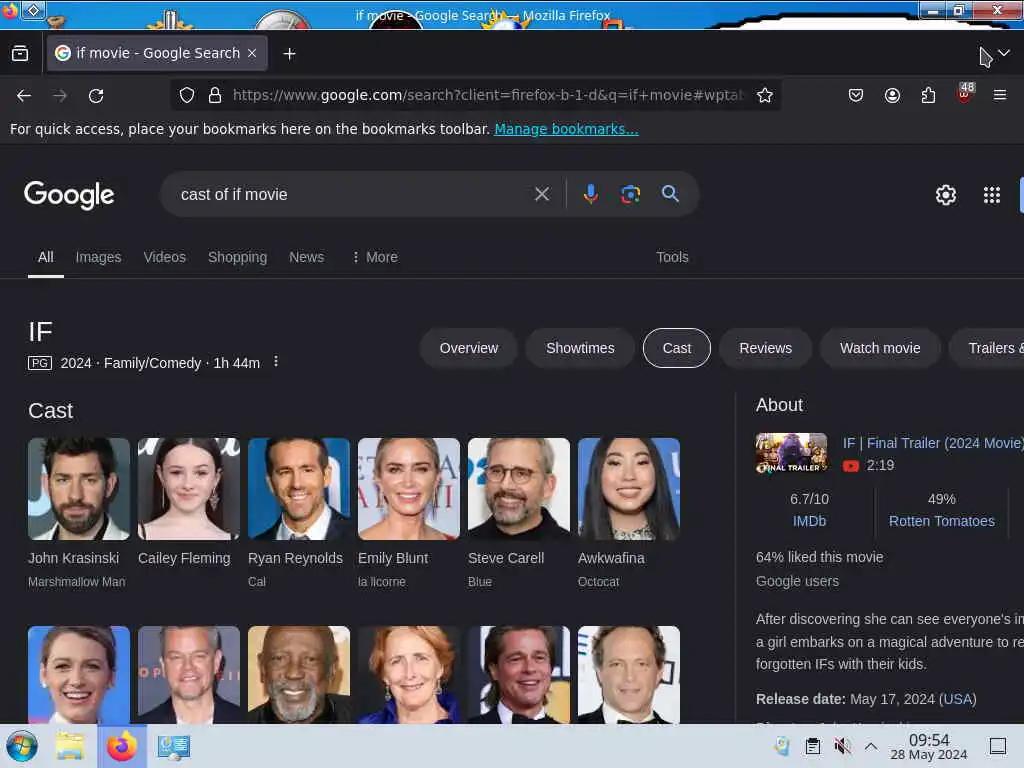Image resolution: width=1024 pixels, height=768 pixels.
Task: List all tabs dropdown arrow
Action: [x=1004, y=53]
